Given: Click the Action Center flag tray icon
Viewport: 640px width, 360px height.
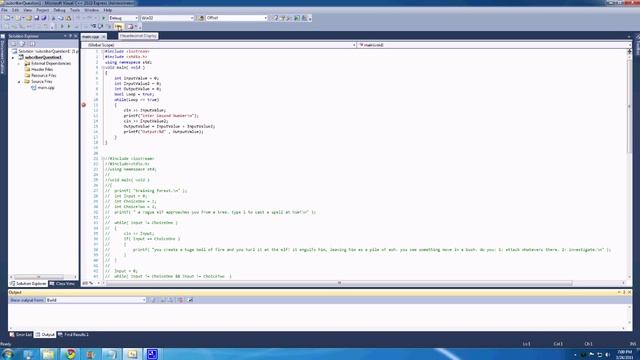Looking at the screenshot, I should tap(591, 355).
